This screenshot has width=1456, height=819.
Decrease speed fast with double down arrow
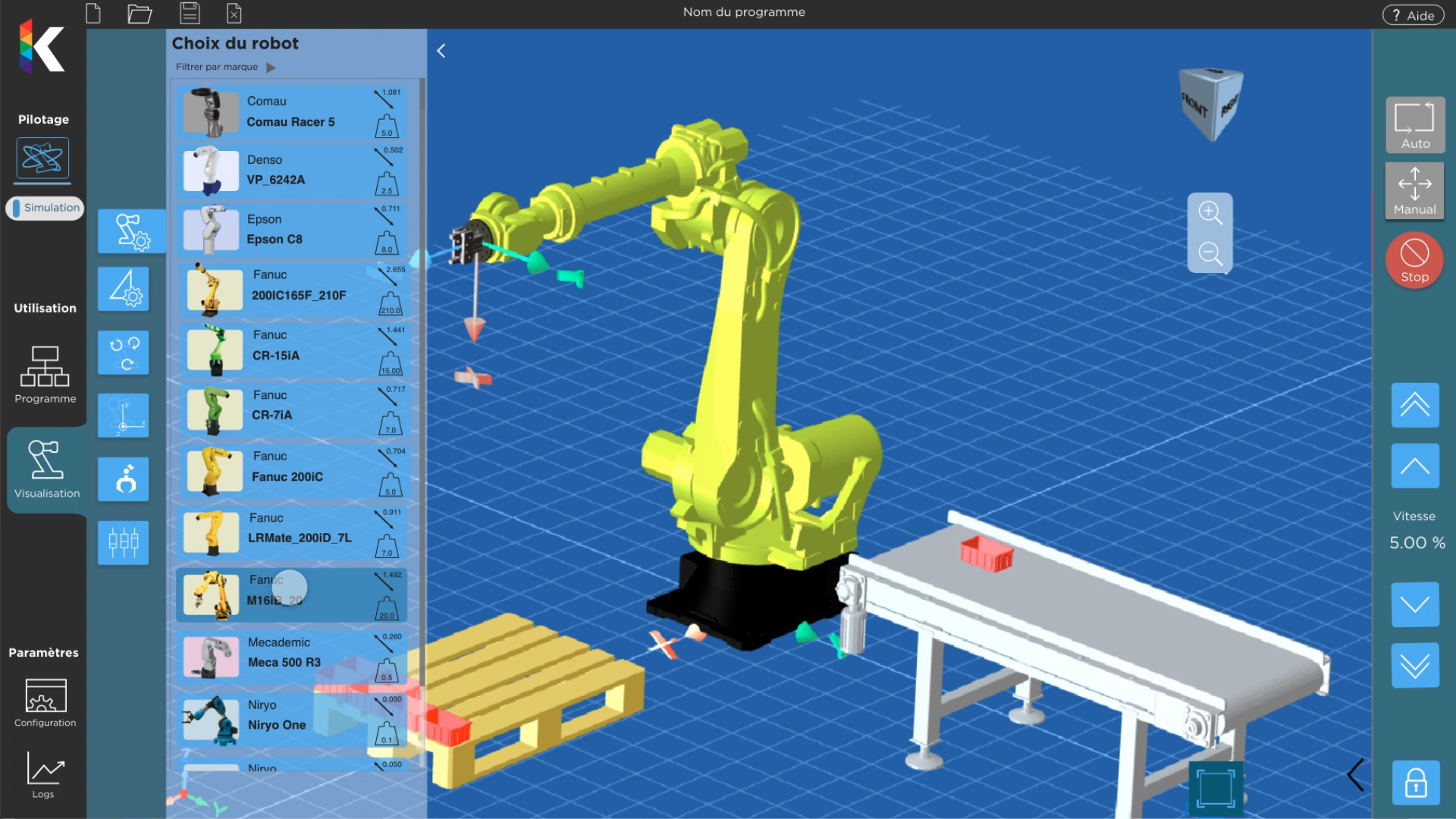tap(1415, 665)
